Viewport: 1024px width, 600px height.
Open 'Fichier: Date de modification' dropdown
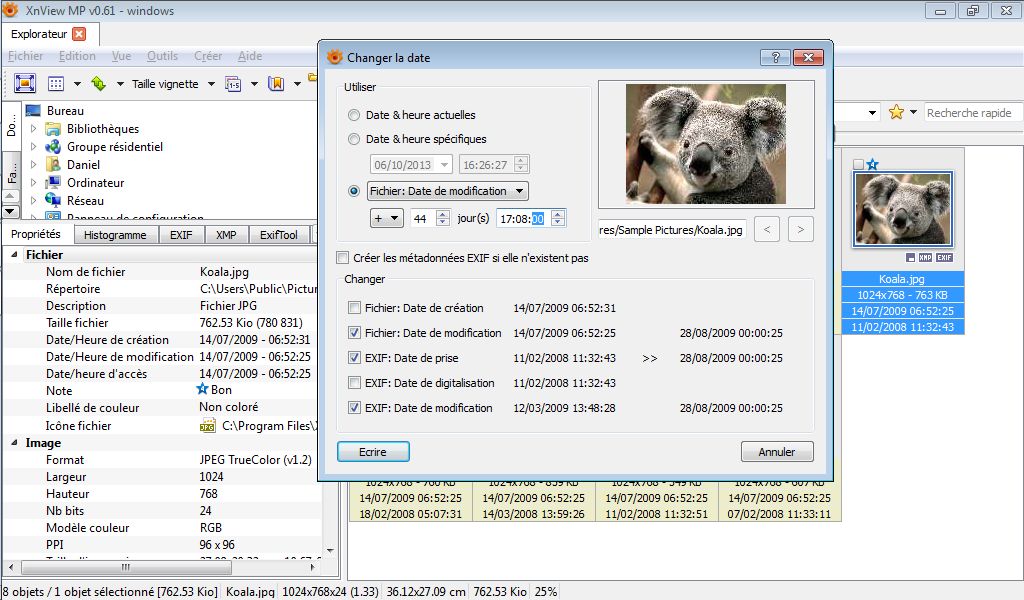click(447, 191)
